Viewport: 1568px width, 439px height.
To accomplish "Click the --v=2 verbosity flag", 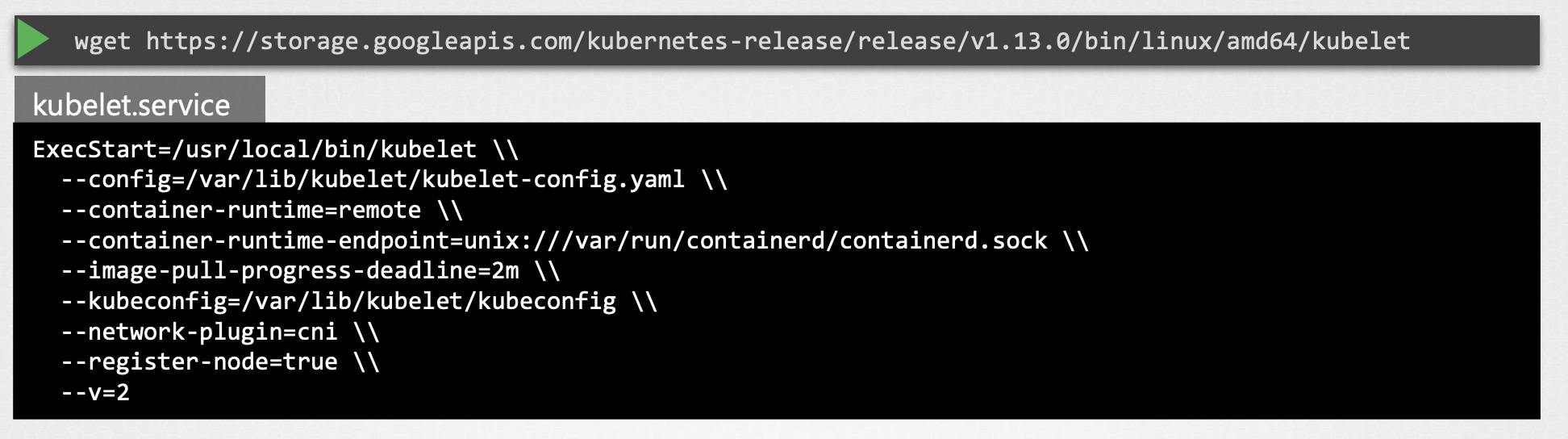I will 95,392.
